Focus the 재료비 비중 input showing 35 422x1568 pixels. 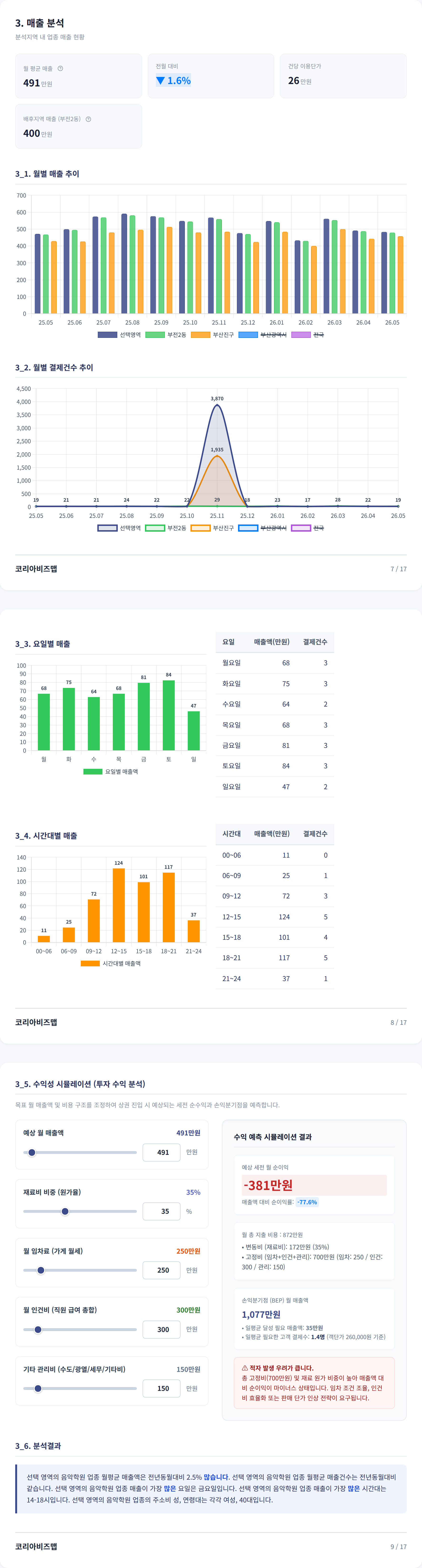point(161,1211)
